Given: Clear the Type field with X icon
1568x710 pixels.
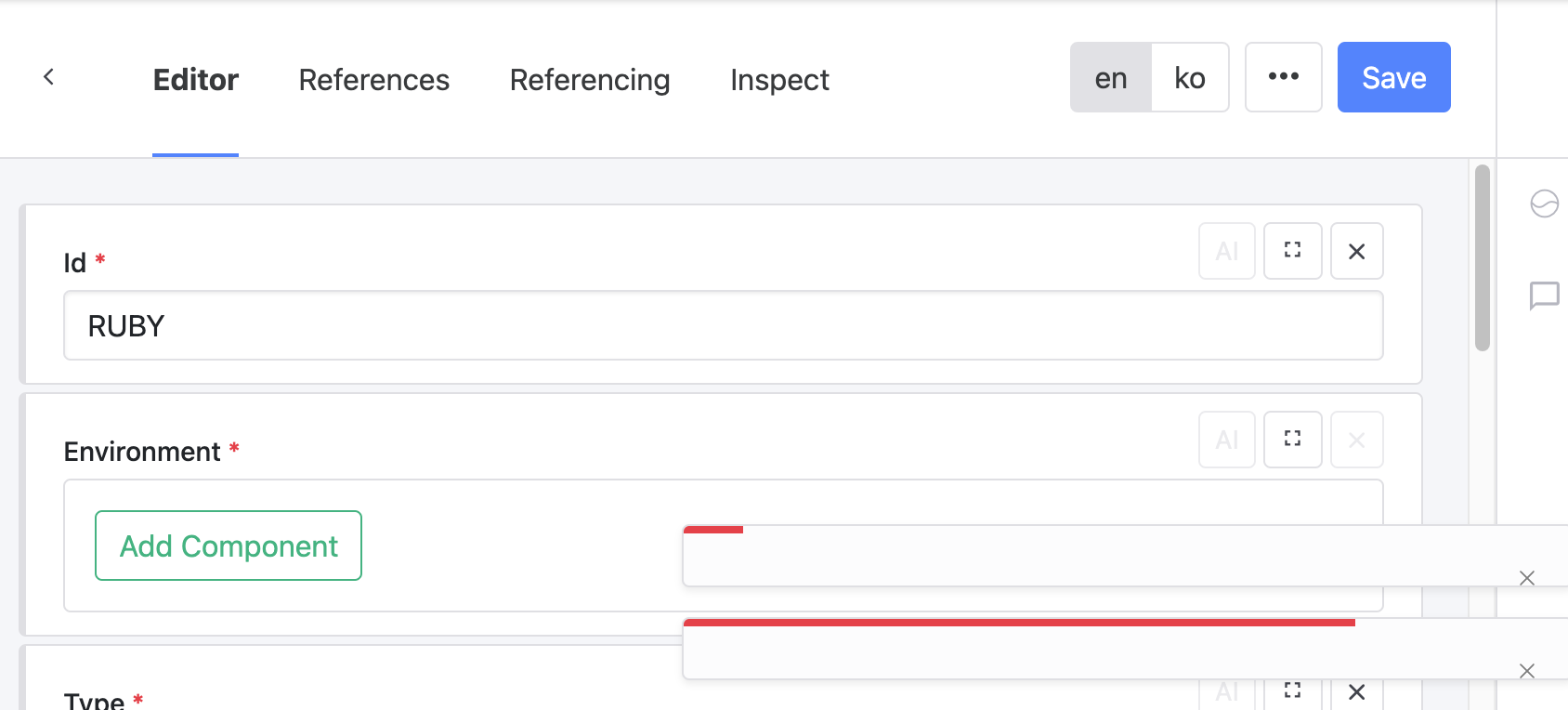Looking at the screenshot, I should point(1356,690).
